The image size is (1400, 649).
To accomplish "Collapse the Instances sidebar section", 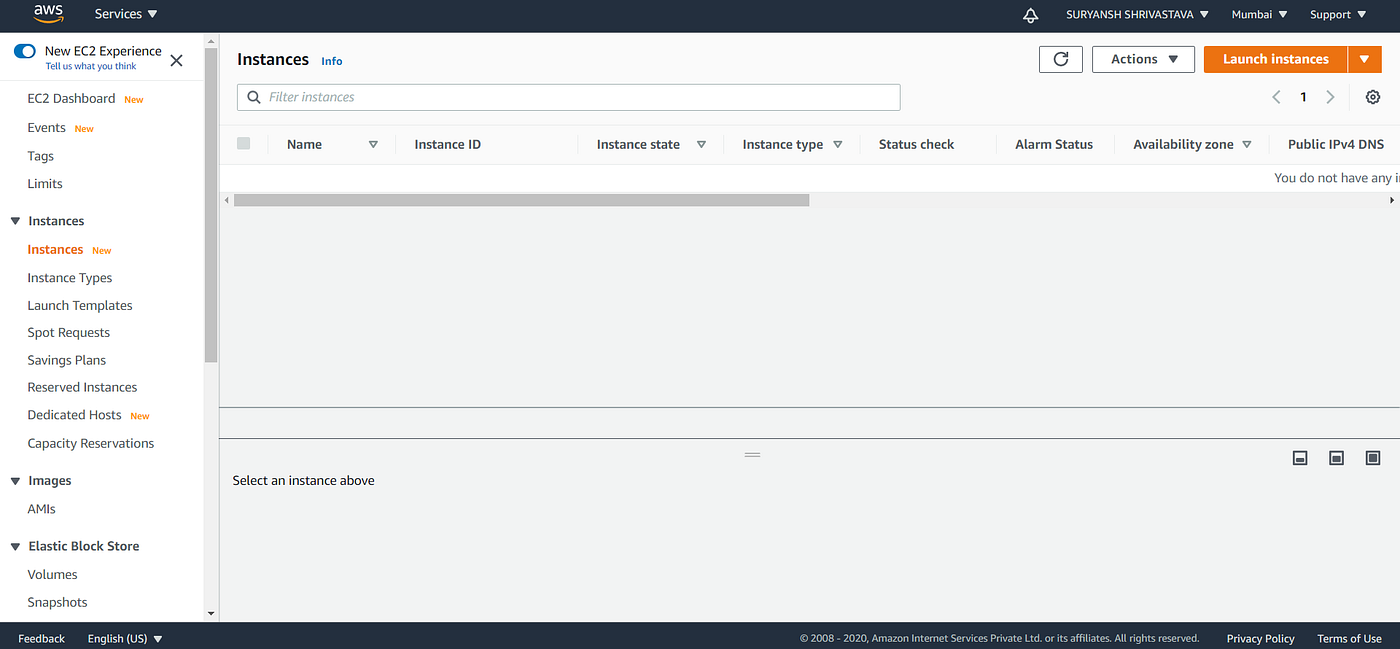I will point(16,221).
